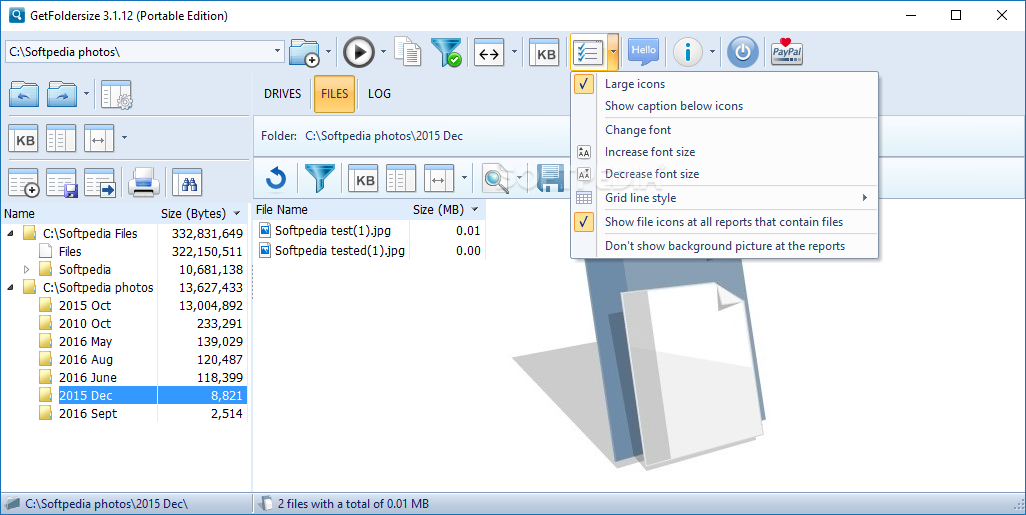Expand the Softpedia subfolder node
Viewport: 1026px width, 515px height.
coord(26,269)
